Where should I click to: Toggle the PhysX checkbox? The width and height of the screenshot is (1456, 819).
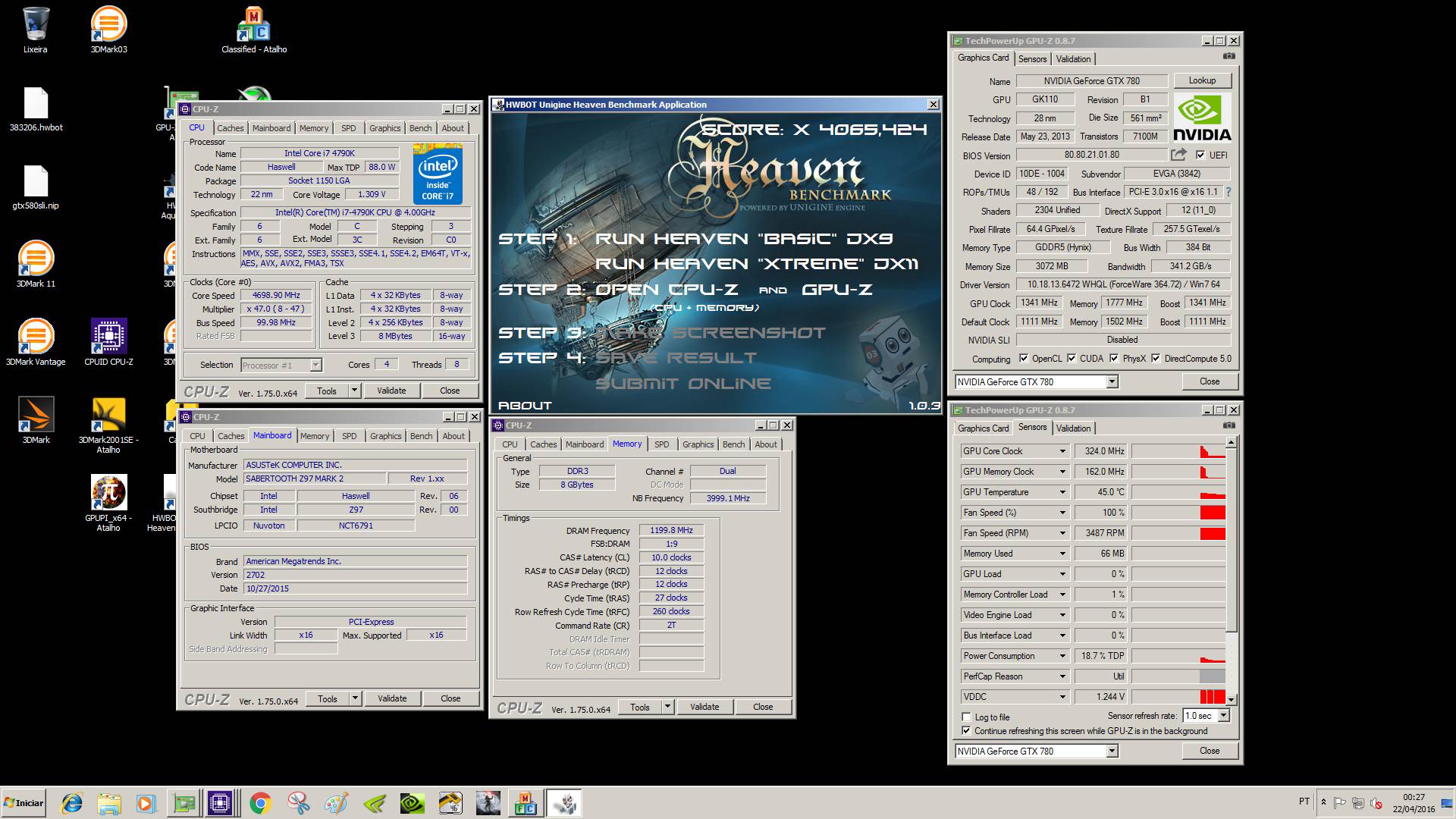[1114, 359]
